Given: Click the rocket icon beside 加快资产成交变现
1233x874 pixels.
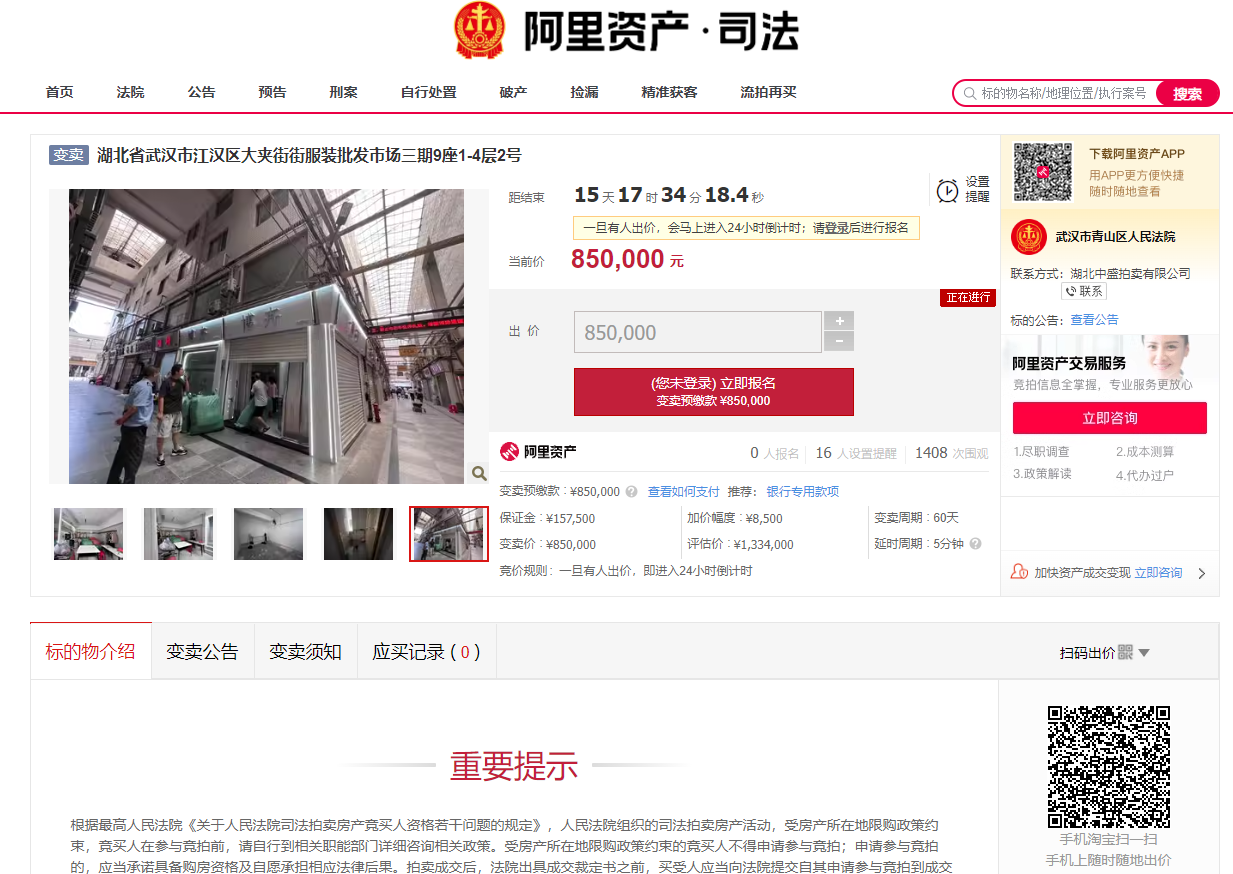Looking at the screenshot, I should click(1019, 572).
